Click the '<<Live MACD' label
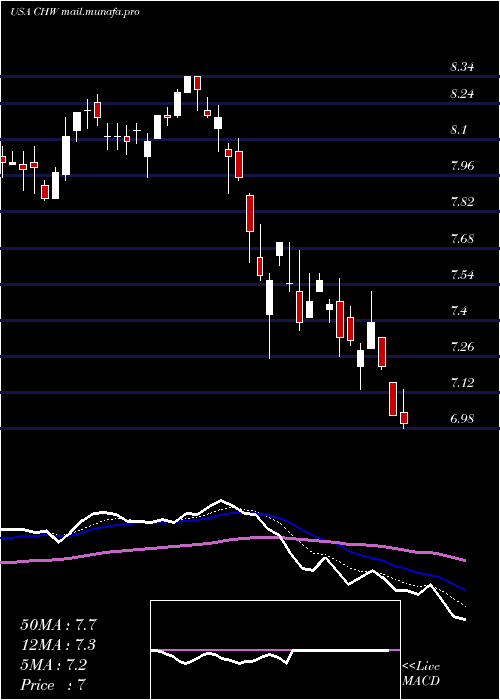Image resolution: width=500 pixels, height=700 pixels. point(421,674)
